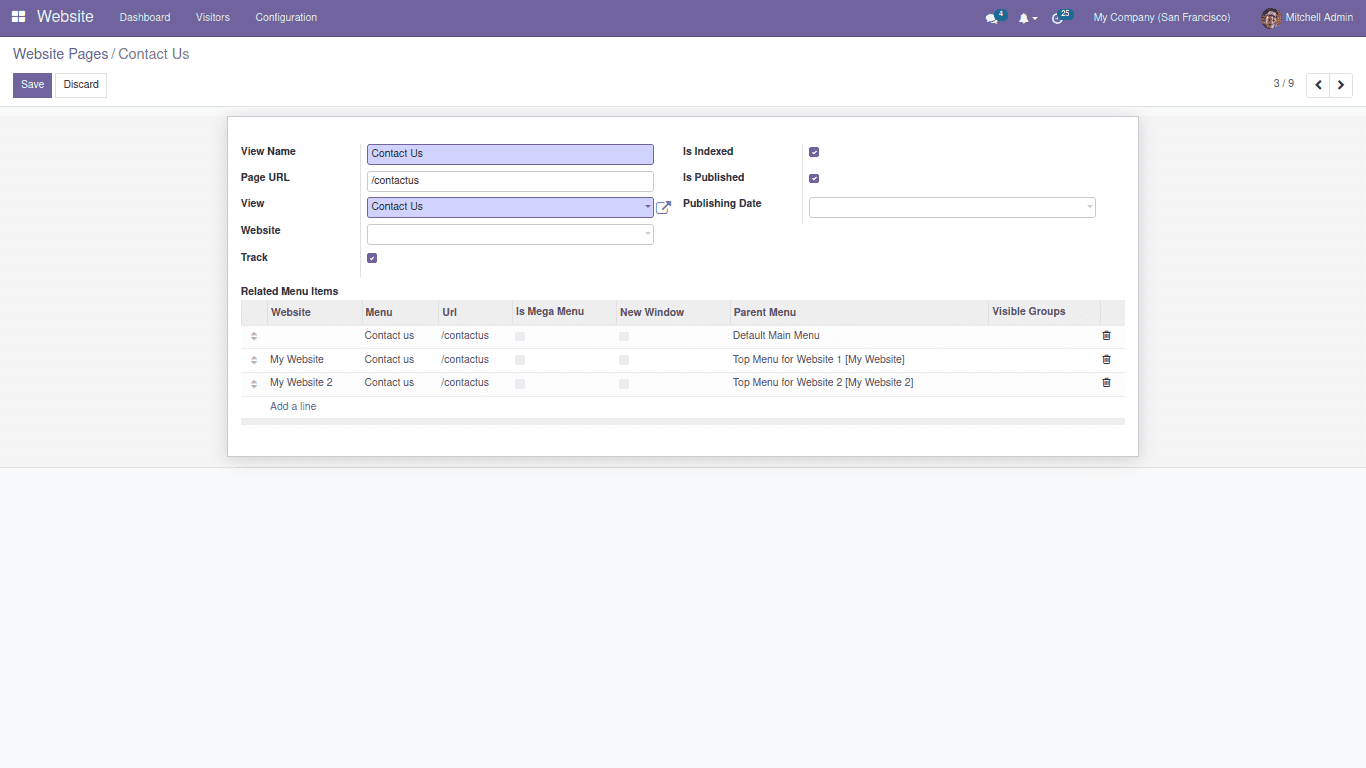Expand the Website dropdown field

pos(510,234)
